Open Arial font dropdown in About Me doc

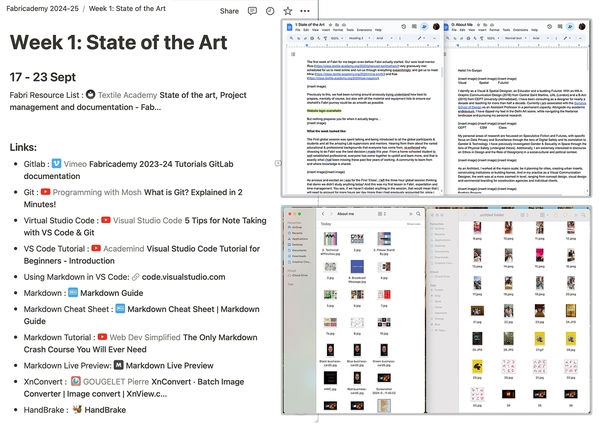[x=540, y=38]
